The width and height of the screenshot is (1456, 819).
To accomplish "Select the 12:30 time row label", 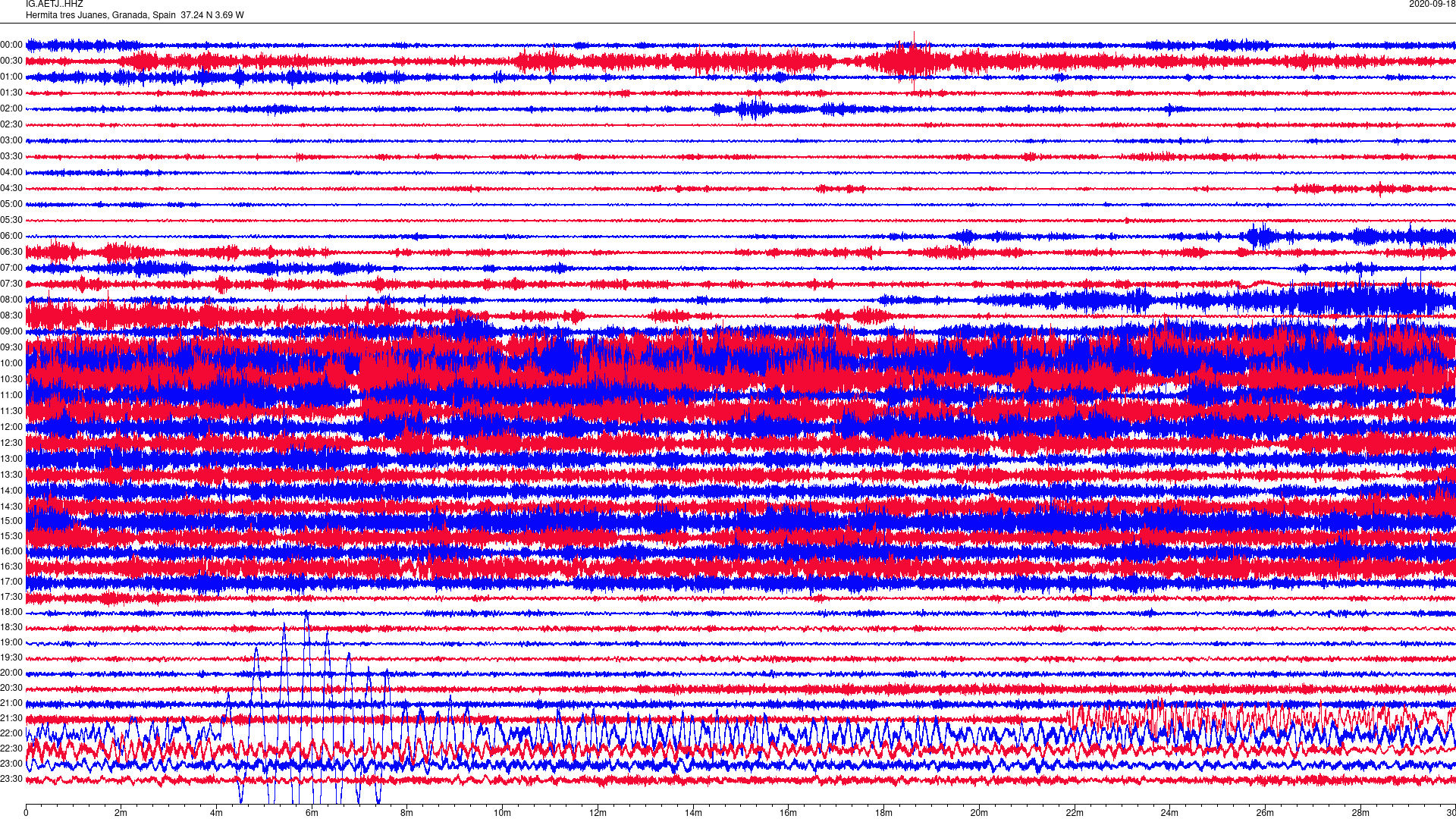I will [11, 444].
